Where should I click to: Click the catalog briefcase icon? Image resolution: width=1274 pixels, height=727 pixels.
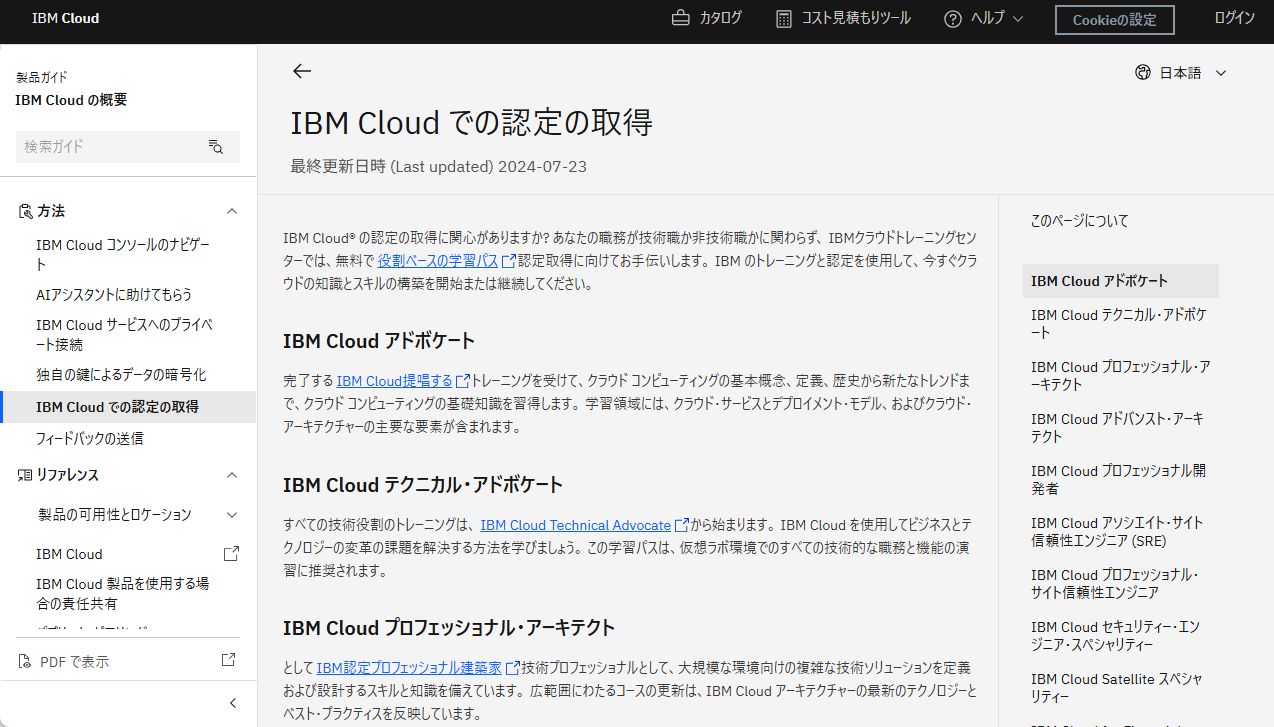(x=681, y=18)
